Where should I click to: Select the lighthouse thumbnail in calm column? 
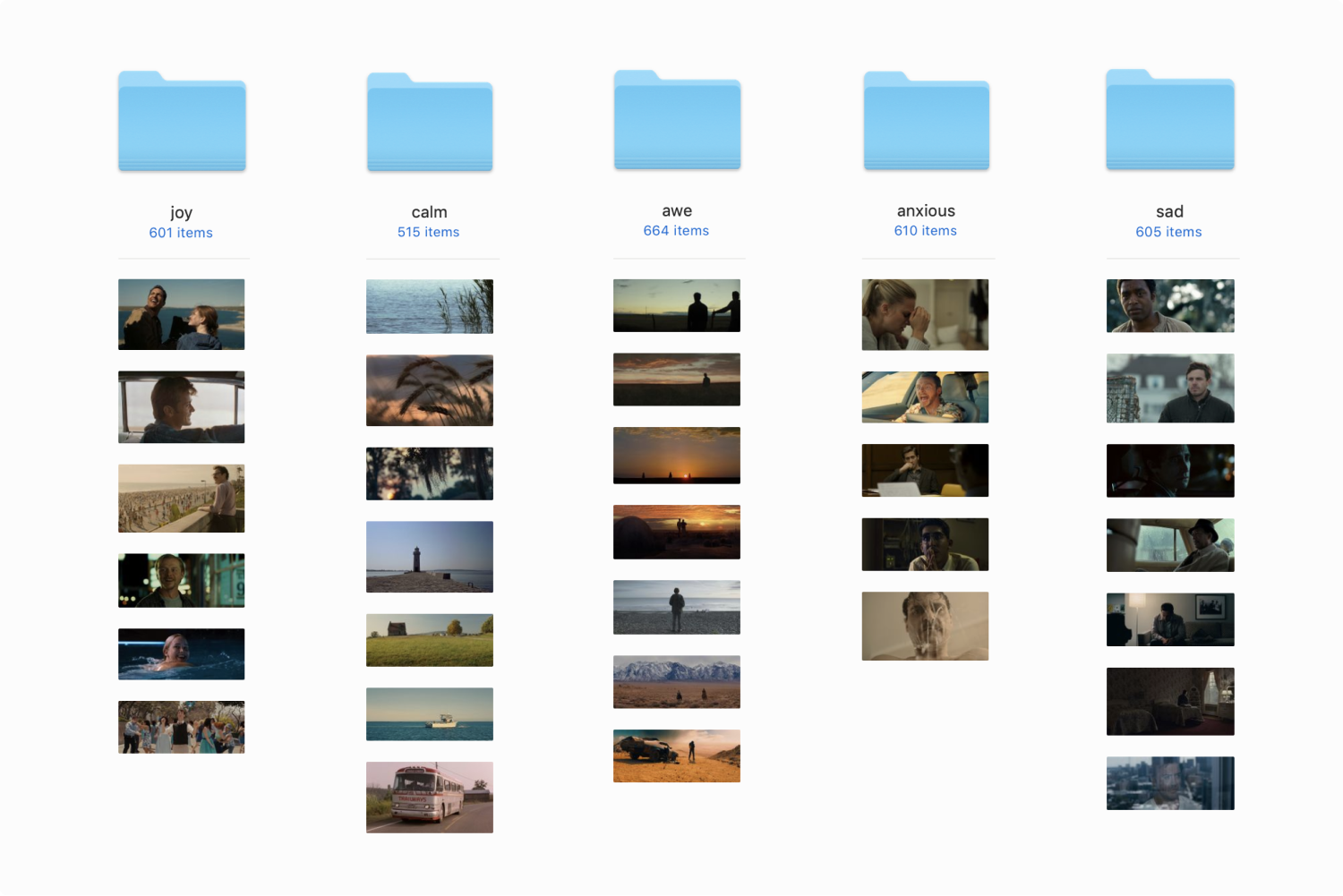[x=430, y=557]
